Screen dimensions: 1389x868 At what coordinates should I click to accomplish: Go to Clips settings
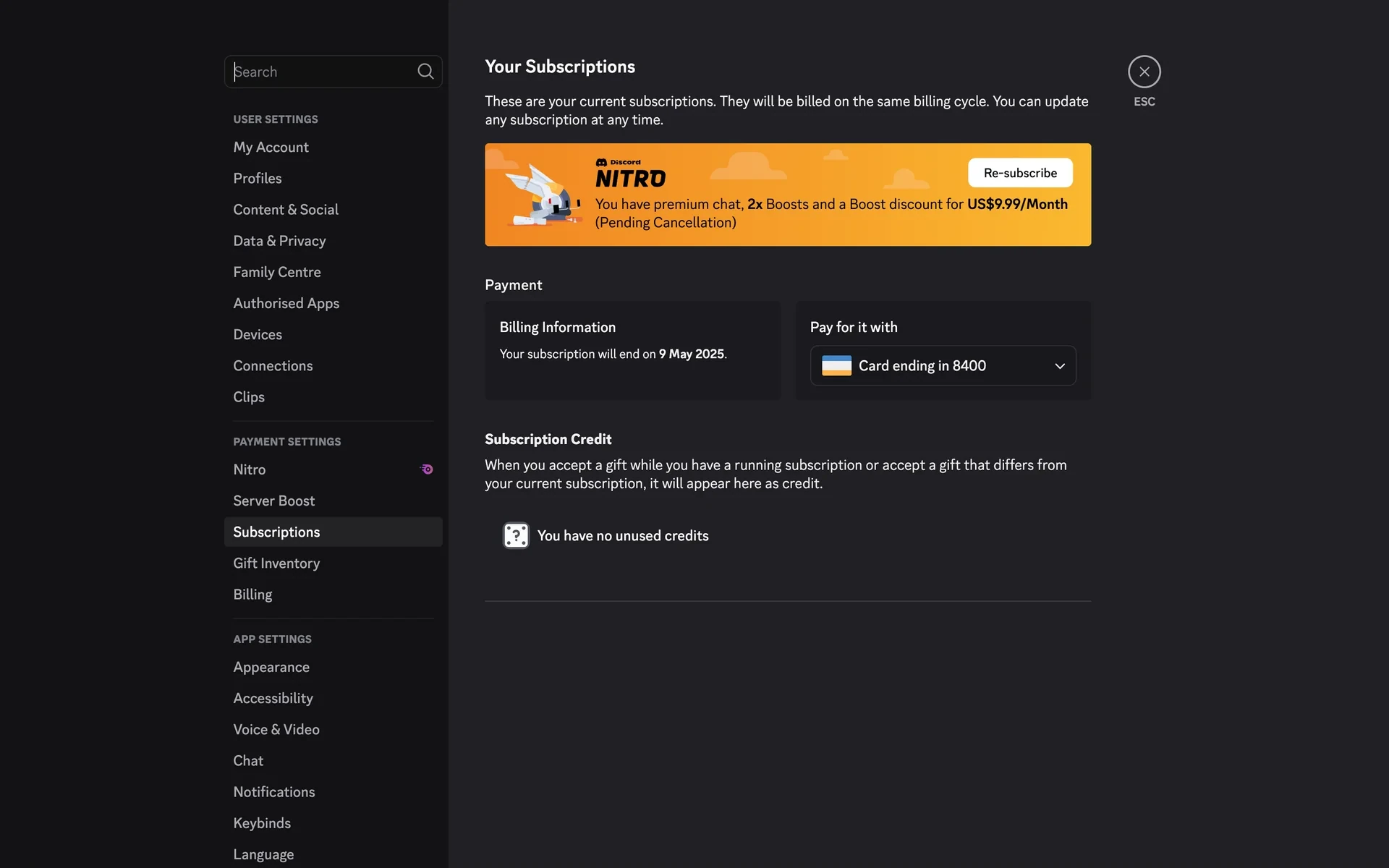pos(333,397)
